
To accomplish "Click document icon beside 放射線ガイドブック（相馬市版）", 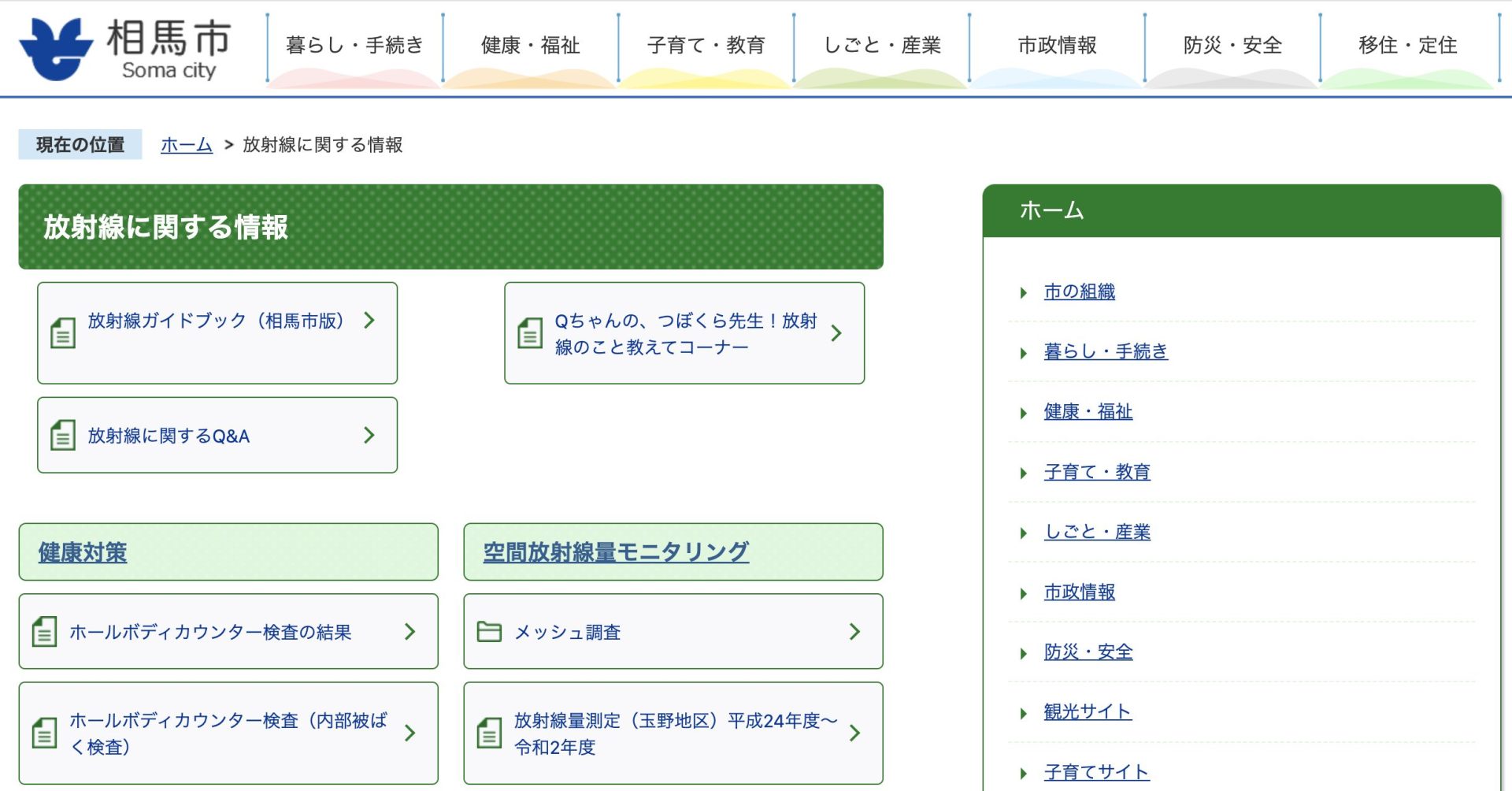I will click(x=63, y=333).
